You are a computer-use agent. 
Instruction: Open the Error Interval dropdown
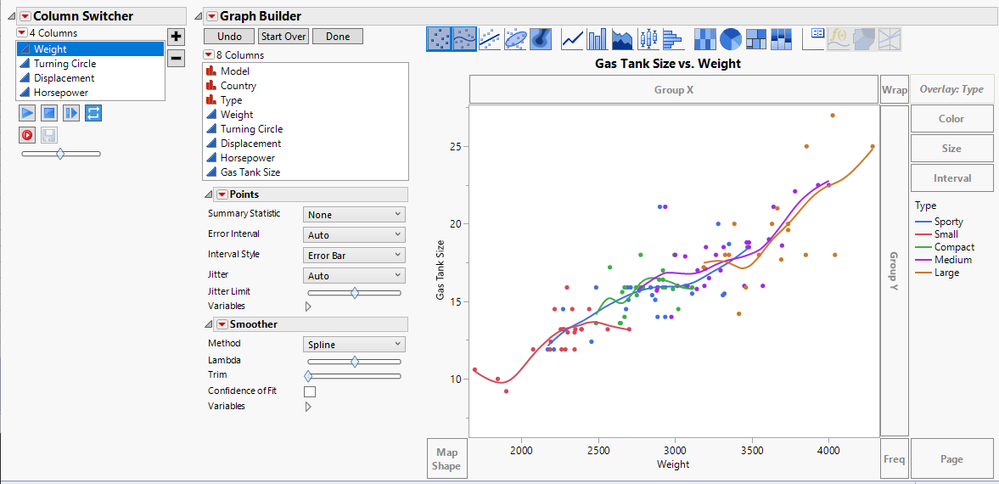(354, 235)
